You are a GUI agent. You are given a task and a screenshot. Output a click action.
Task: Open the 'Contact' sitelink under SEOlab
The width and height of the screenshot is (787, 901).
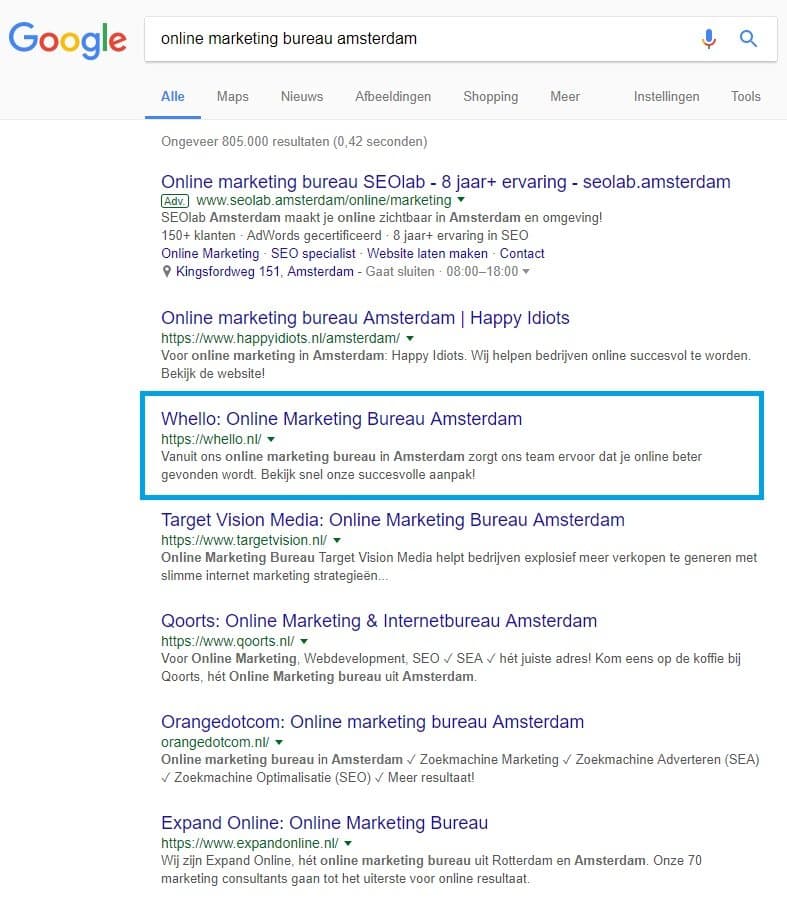coord(522,253)
